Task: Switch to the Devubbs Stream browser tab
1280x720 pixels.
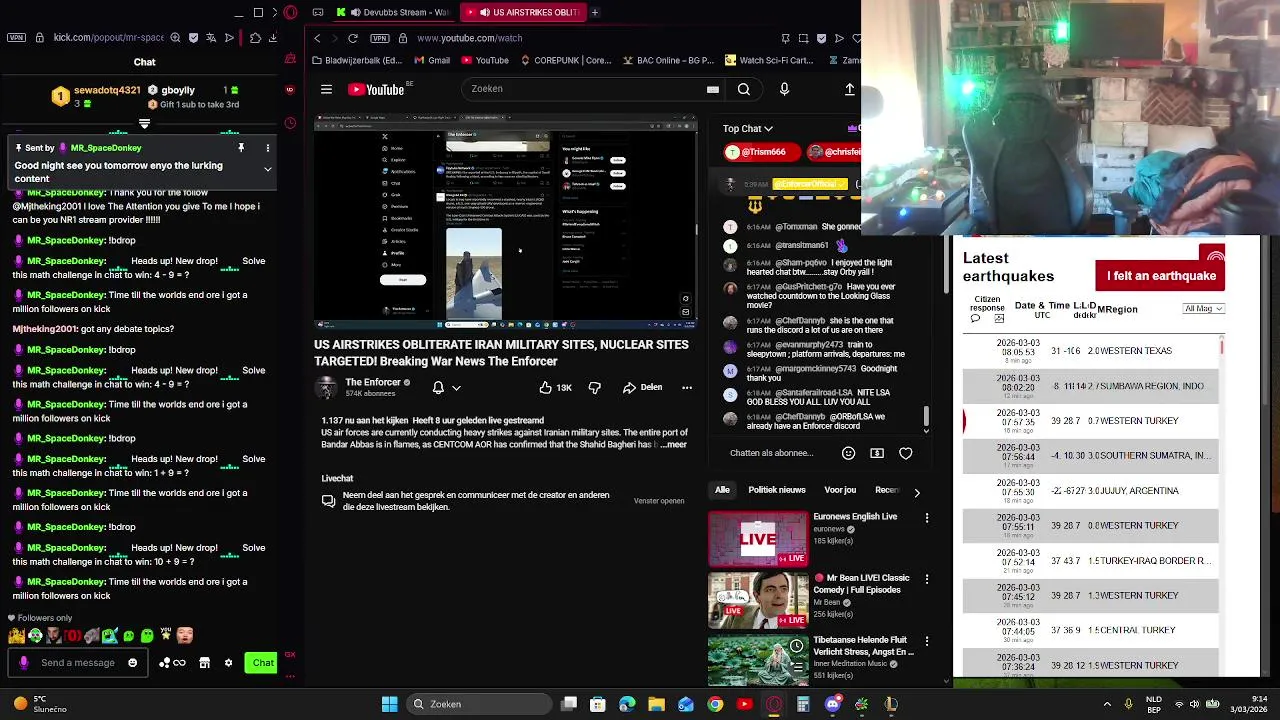Action: point(393,12)
